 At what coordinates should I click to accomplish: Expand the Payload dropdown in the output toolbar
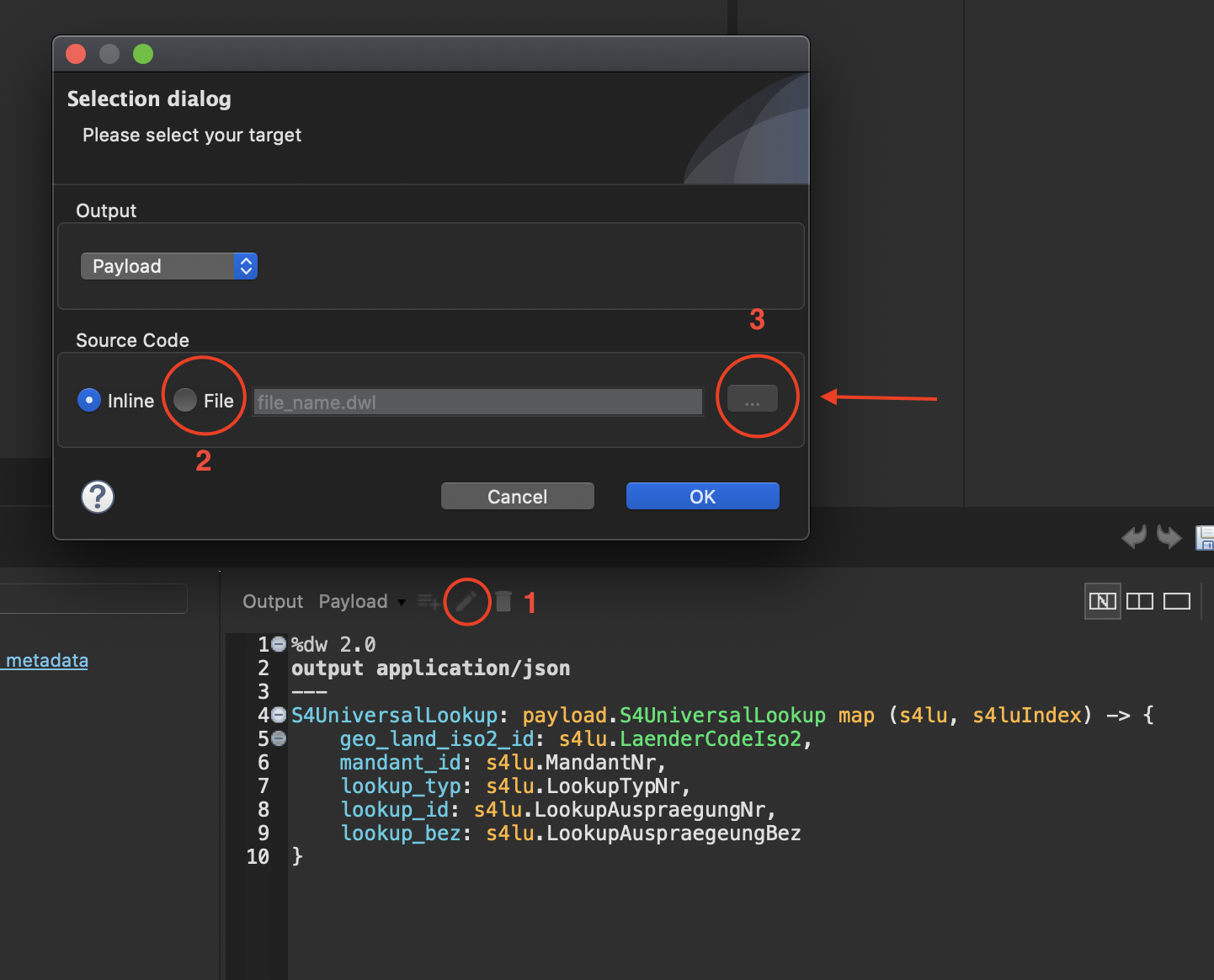click(x=401, y=602)
